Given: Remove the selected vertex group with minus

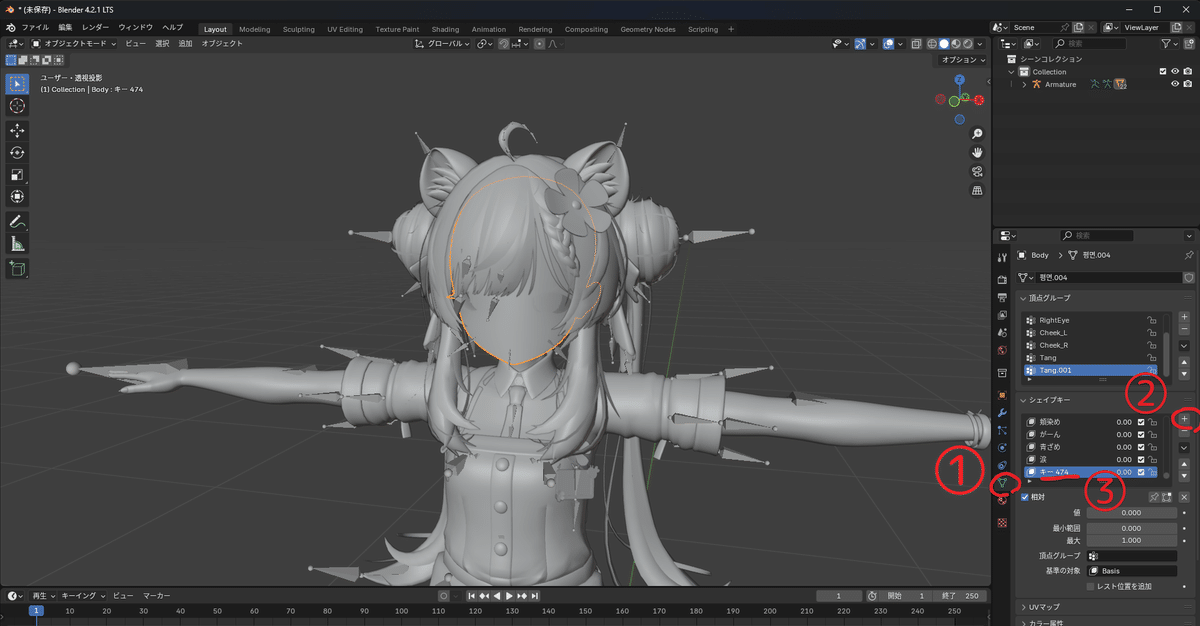Looking at the screenshot, I should (x=1184, y=329).
